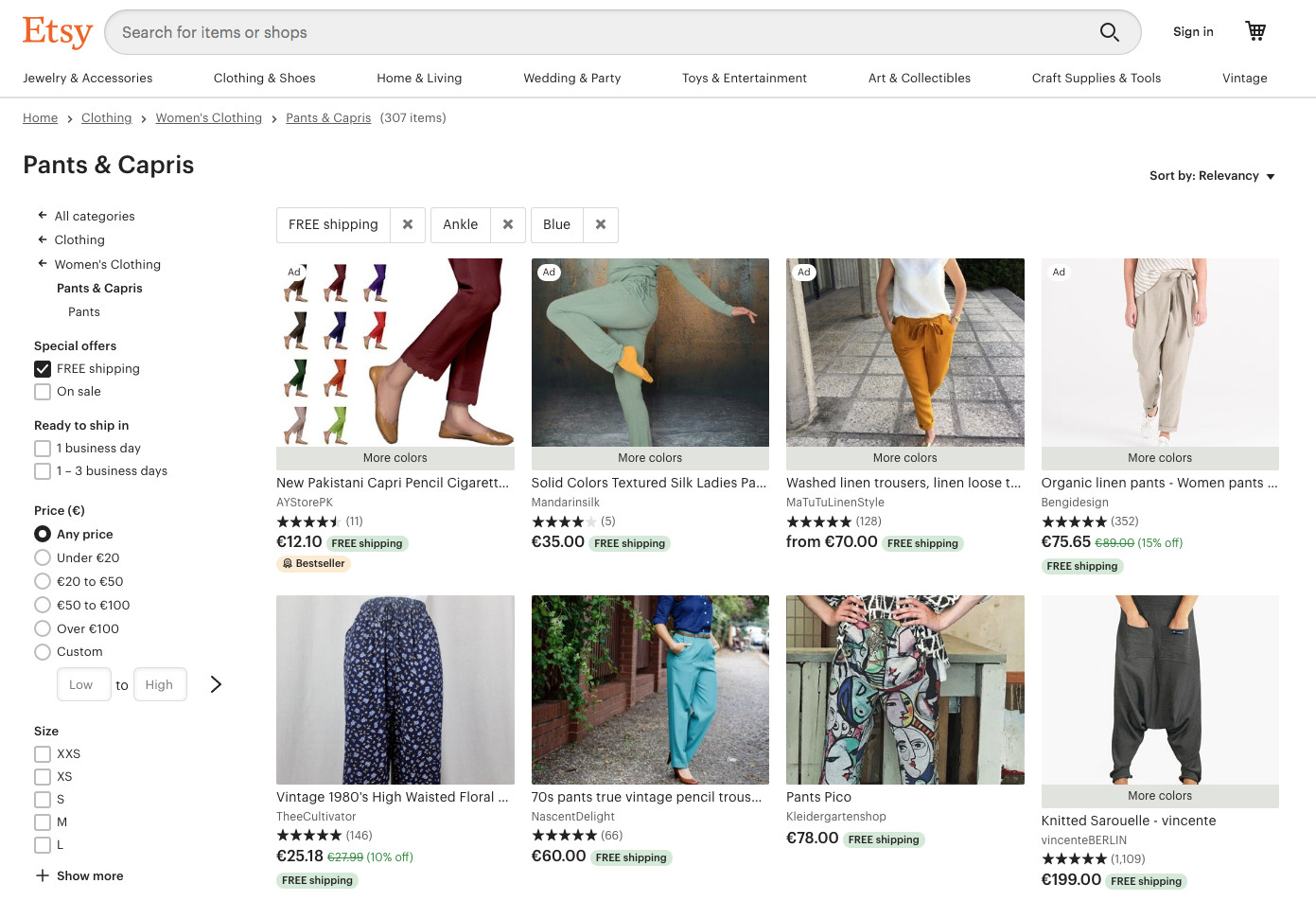Apply custom price range arrow
Image resolution: width=1316 pixels, height=901 pixels.
click(216, 684)
